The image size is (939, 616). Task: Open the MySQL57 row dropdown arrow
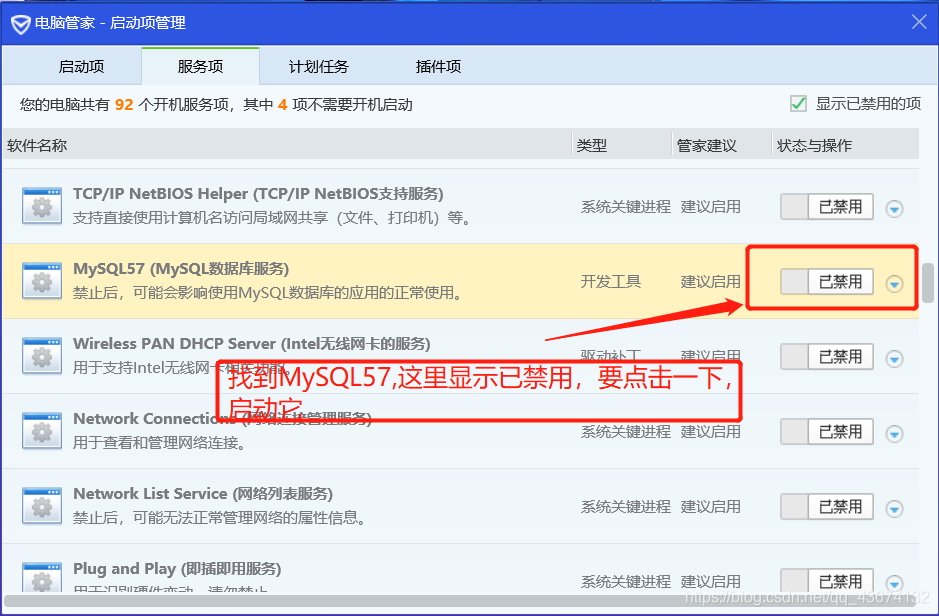[895, 284]
